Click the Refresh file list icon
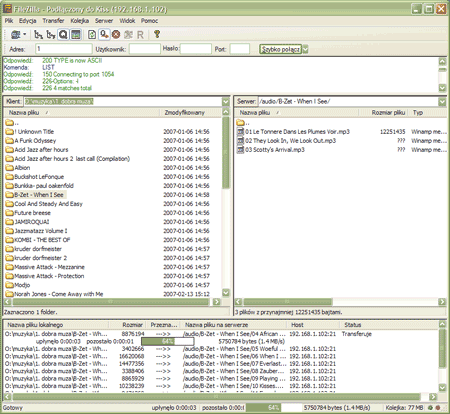The image size is (450, 414). coord(92,34)
